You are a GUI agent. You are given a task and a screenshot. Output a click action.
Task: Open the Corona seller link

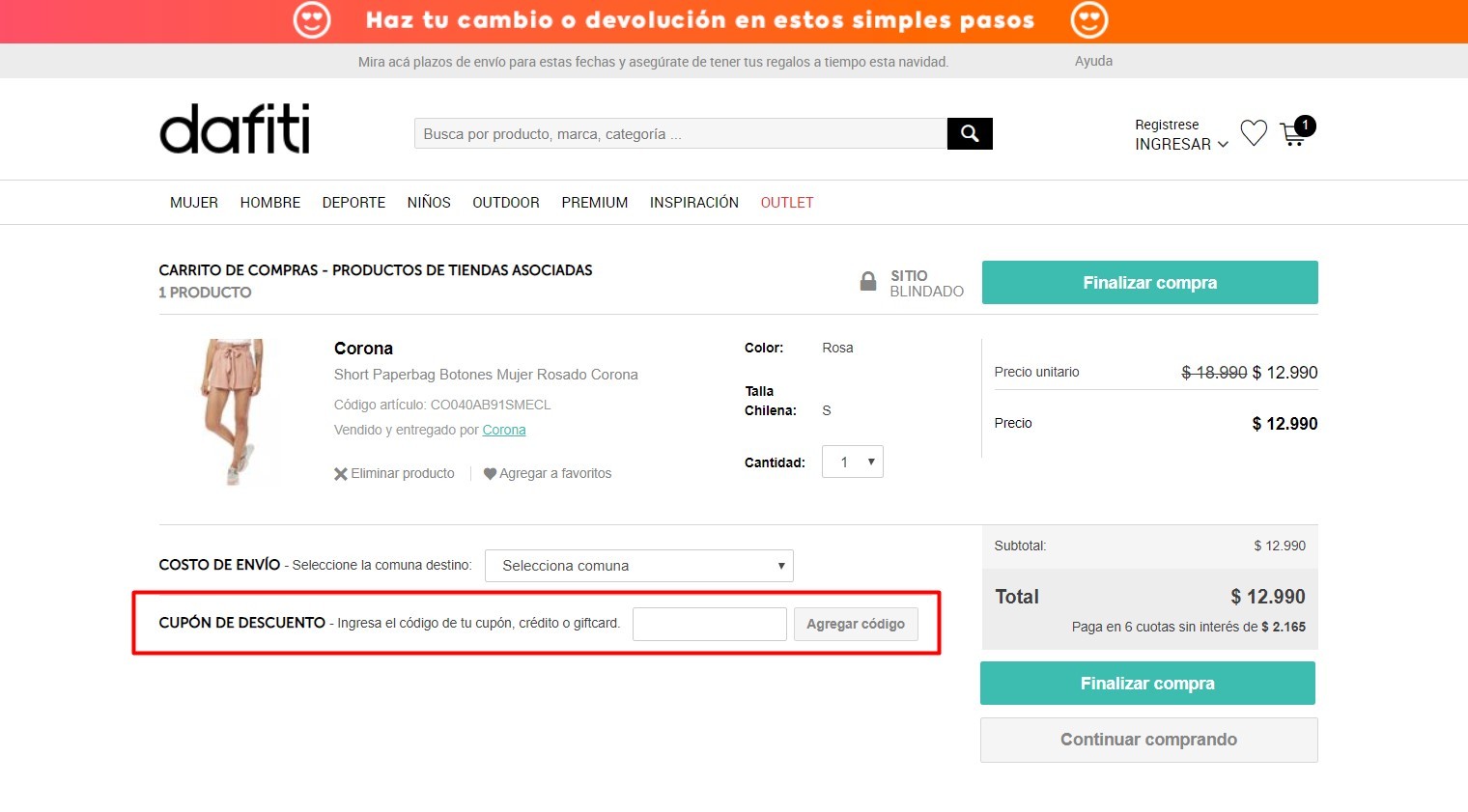[x=504, y=431]
